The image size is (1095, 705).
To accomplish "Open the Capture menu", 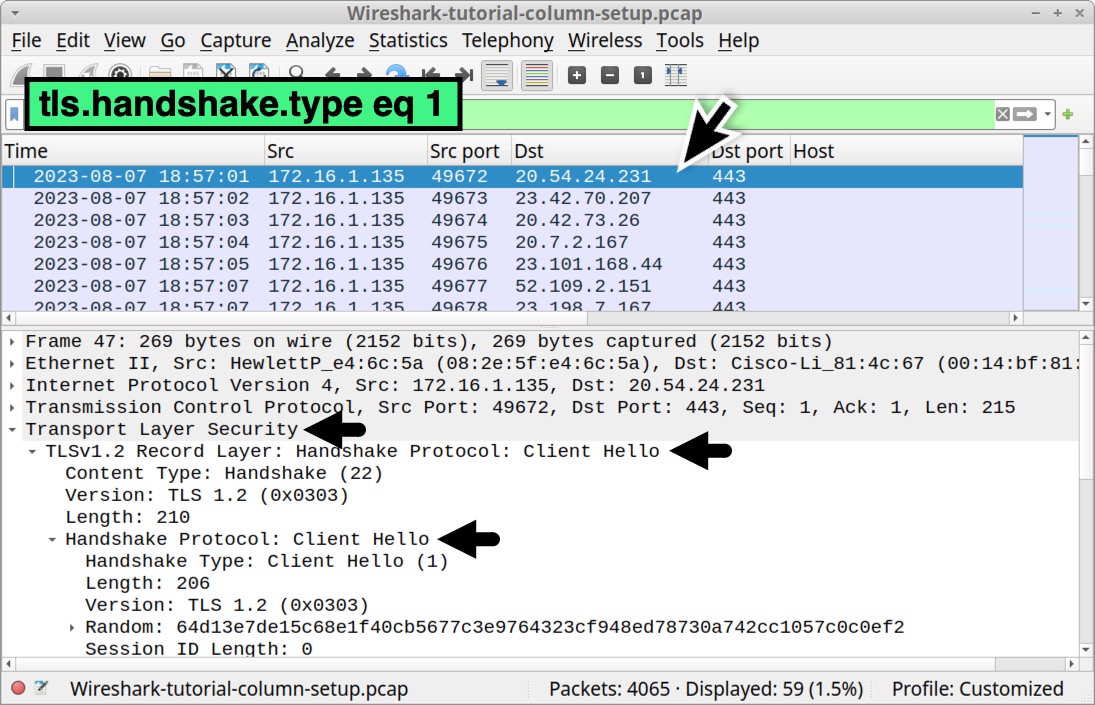I will 236,40.
